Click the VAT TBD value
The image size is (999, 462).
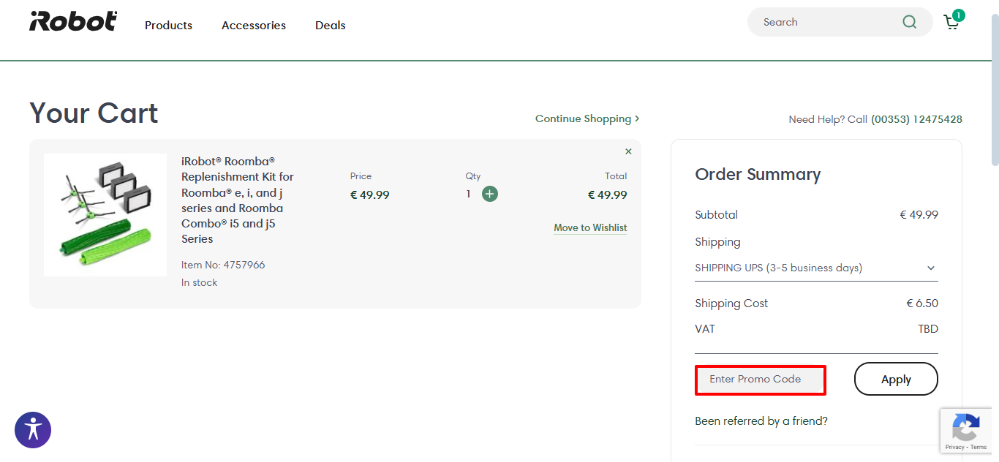(928, 329)
